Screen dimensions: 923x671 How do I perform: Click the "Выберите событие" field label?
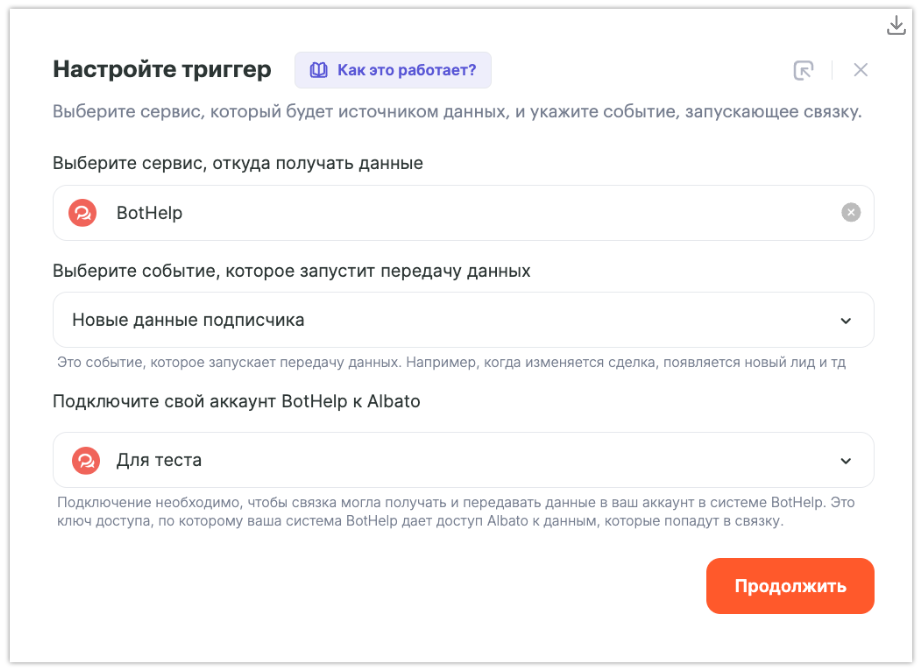(291, 271)
